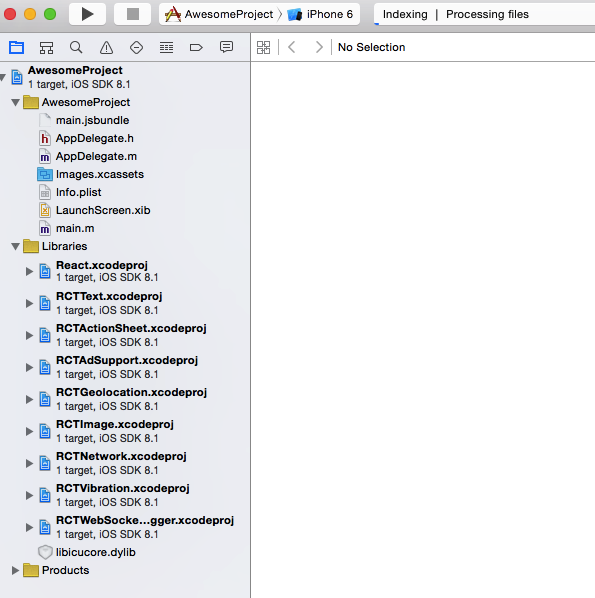Select the RCTVibration.xcodeproj name
This screenshot has width=595, height=598.
pyautogui.click(x=122, y=489)
